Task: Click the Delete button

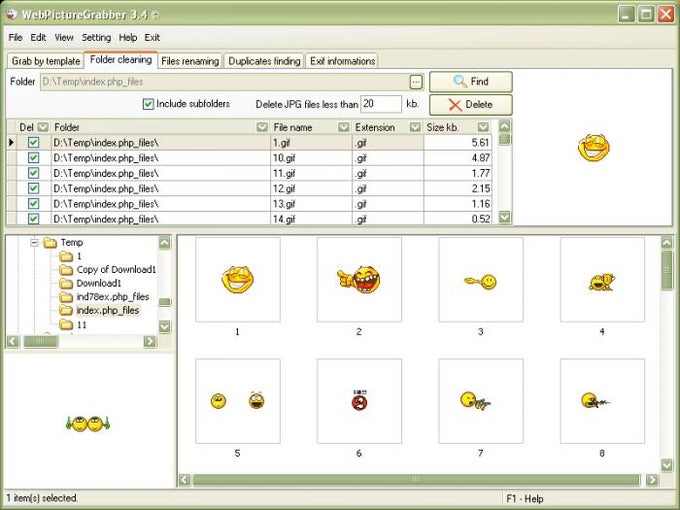Action: 471,105
